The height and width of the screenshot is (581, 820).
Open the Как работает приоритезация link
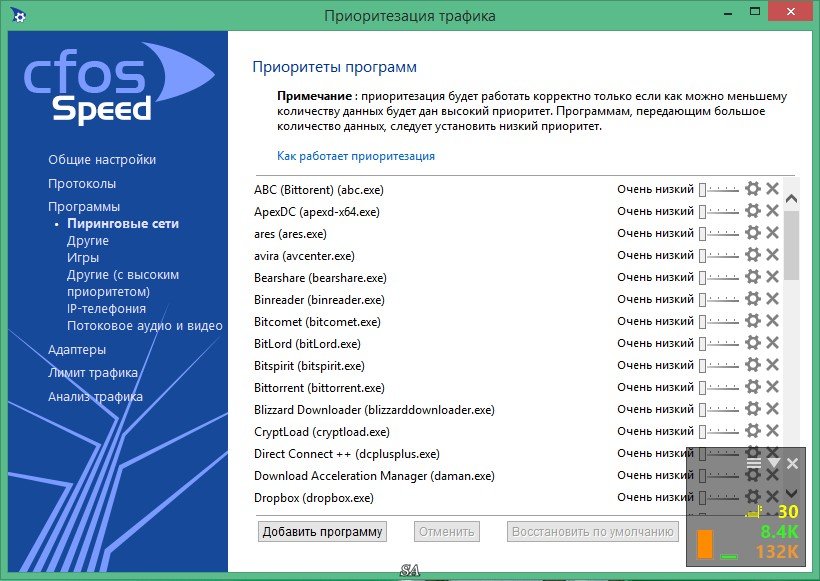(x=356, y=156)
